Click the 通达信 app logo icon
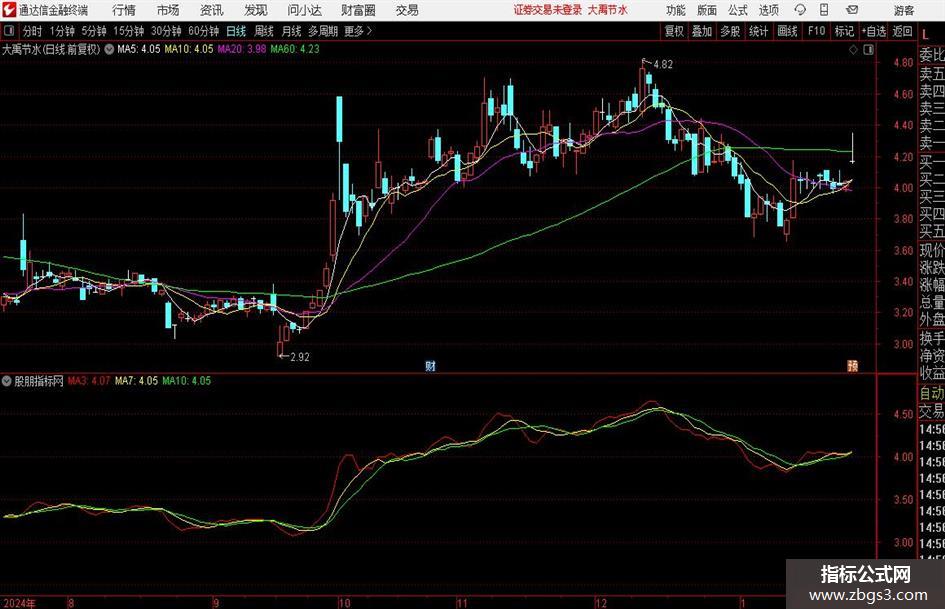 coord(9,10)
